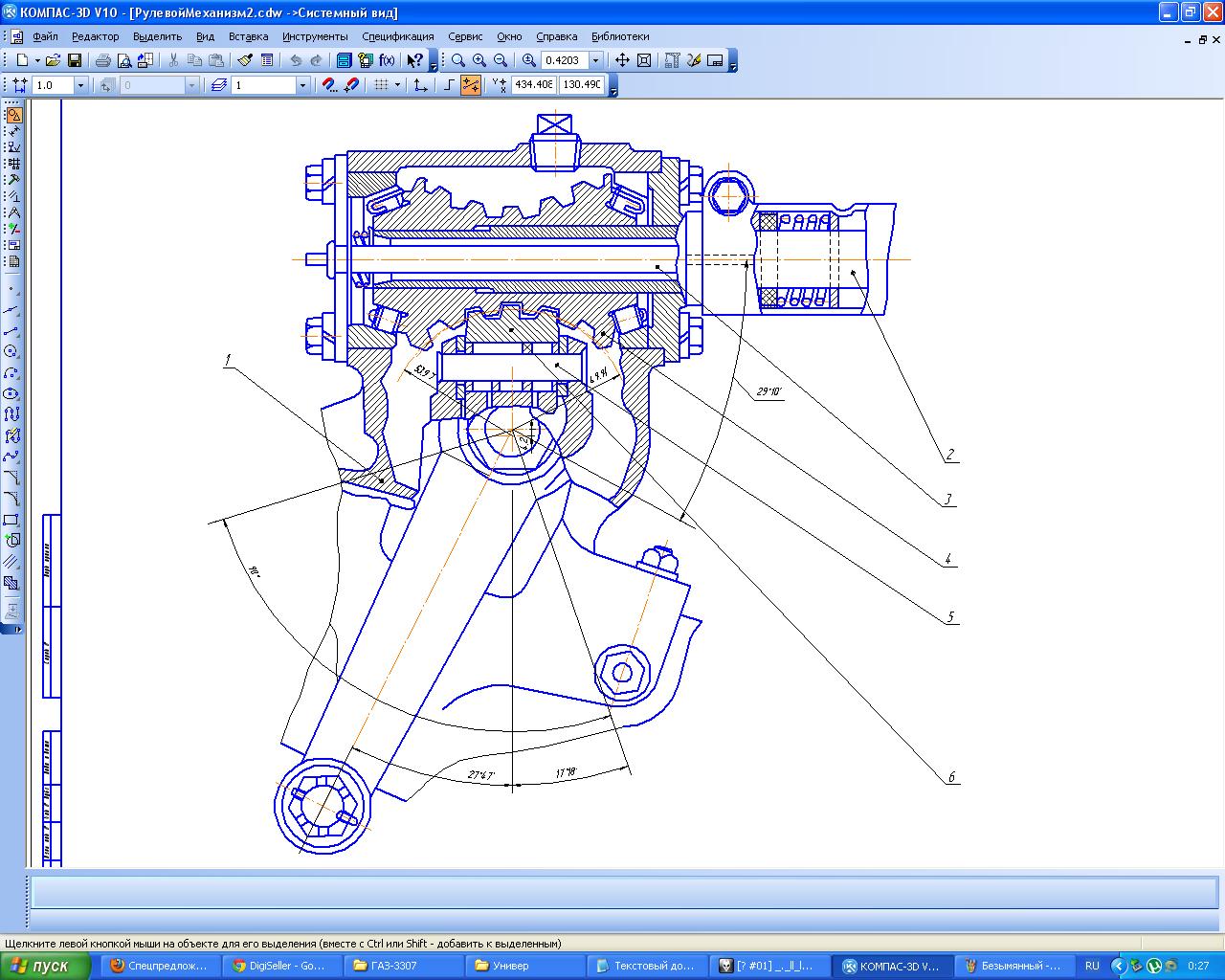This screenshot has width=1225, height=980.
Task: Click the пуск Start button
Action: (x=45, y=966)
